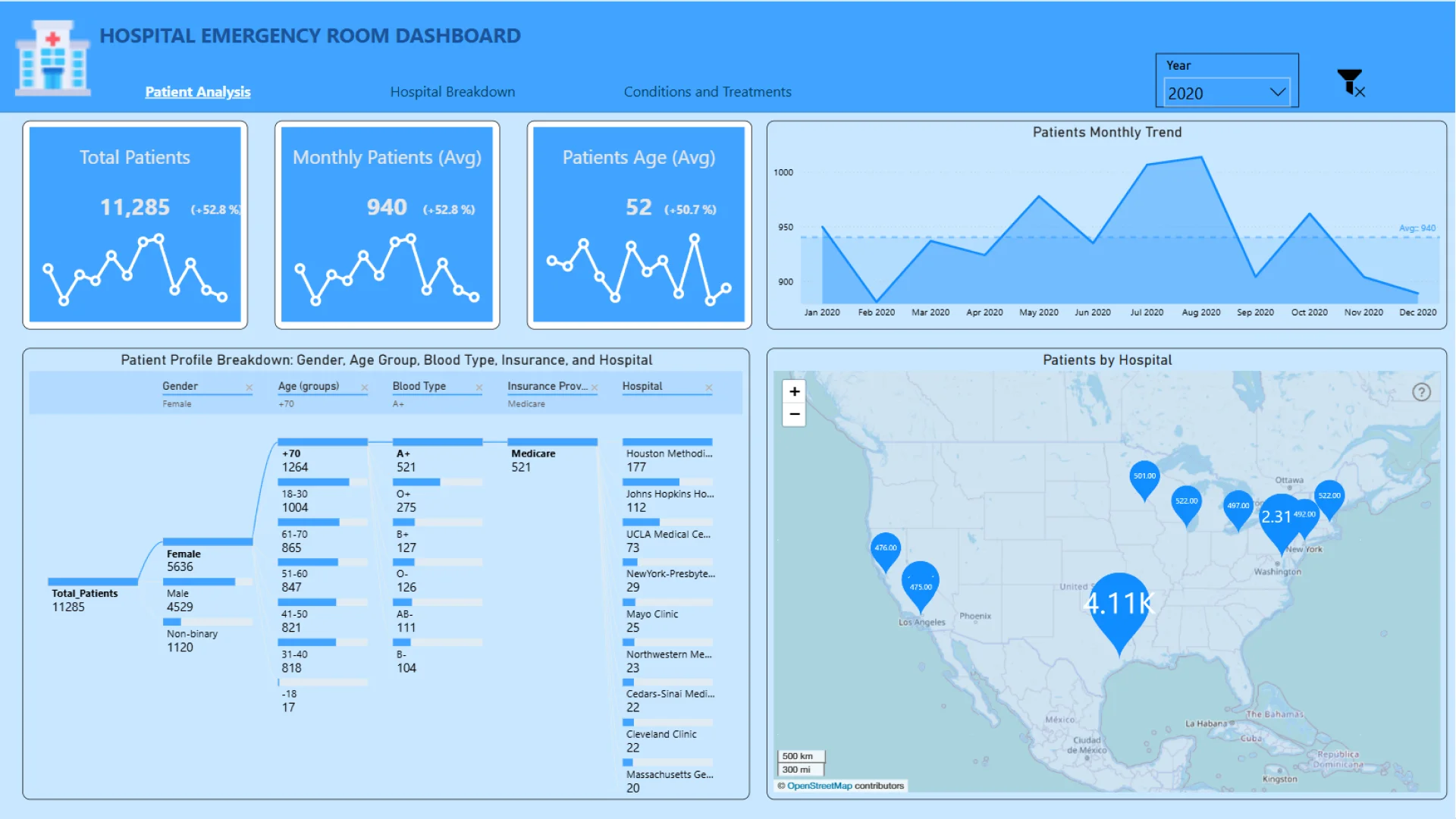Click the map help question mark icon
This screenshot has width=1456, height=819.
[x=1421, y=392]
